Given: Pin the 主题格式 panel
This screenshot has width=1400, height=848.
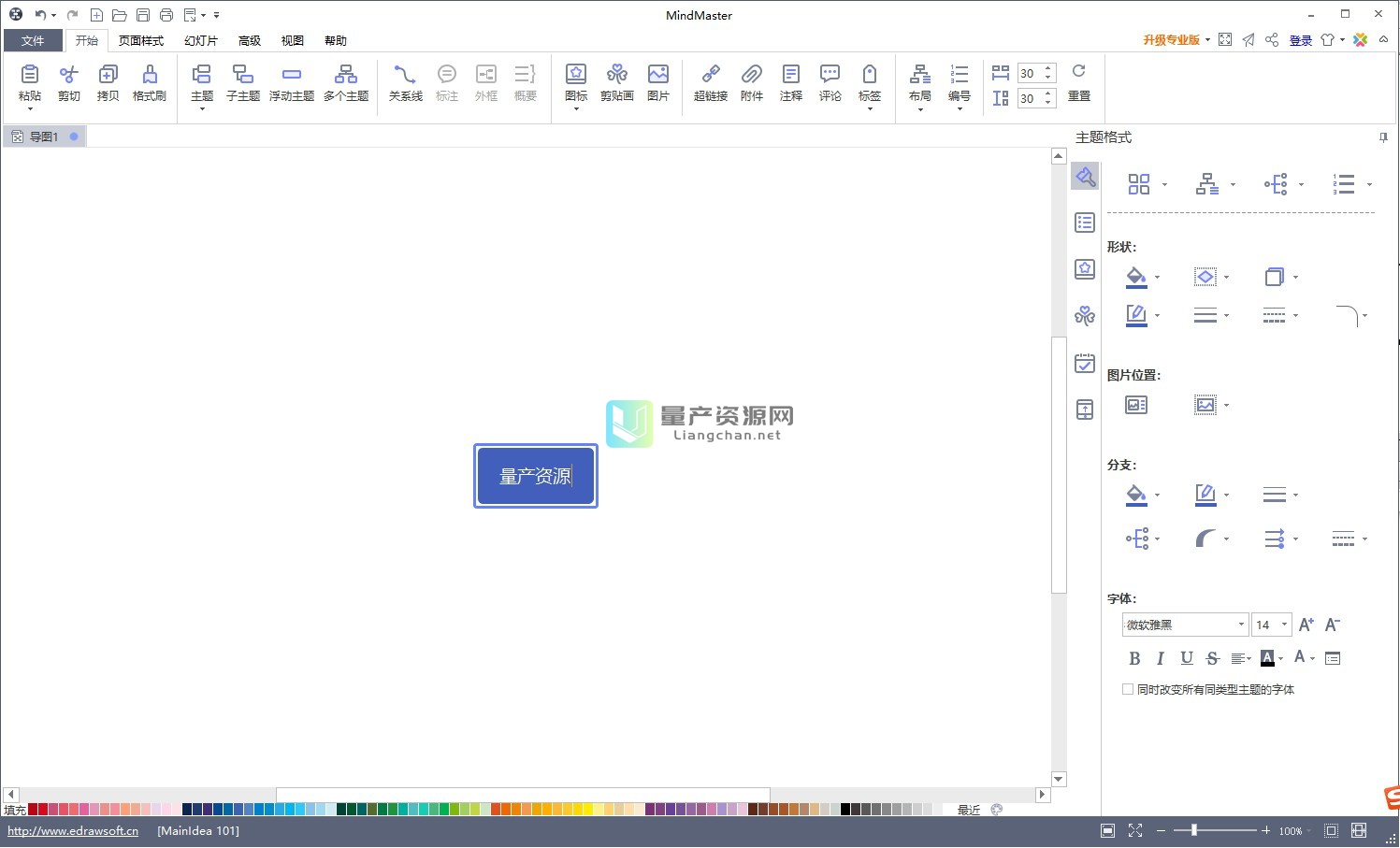Looking at the screenshot, I should (x=1383, y=137).
